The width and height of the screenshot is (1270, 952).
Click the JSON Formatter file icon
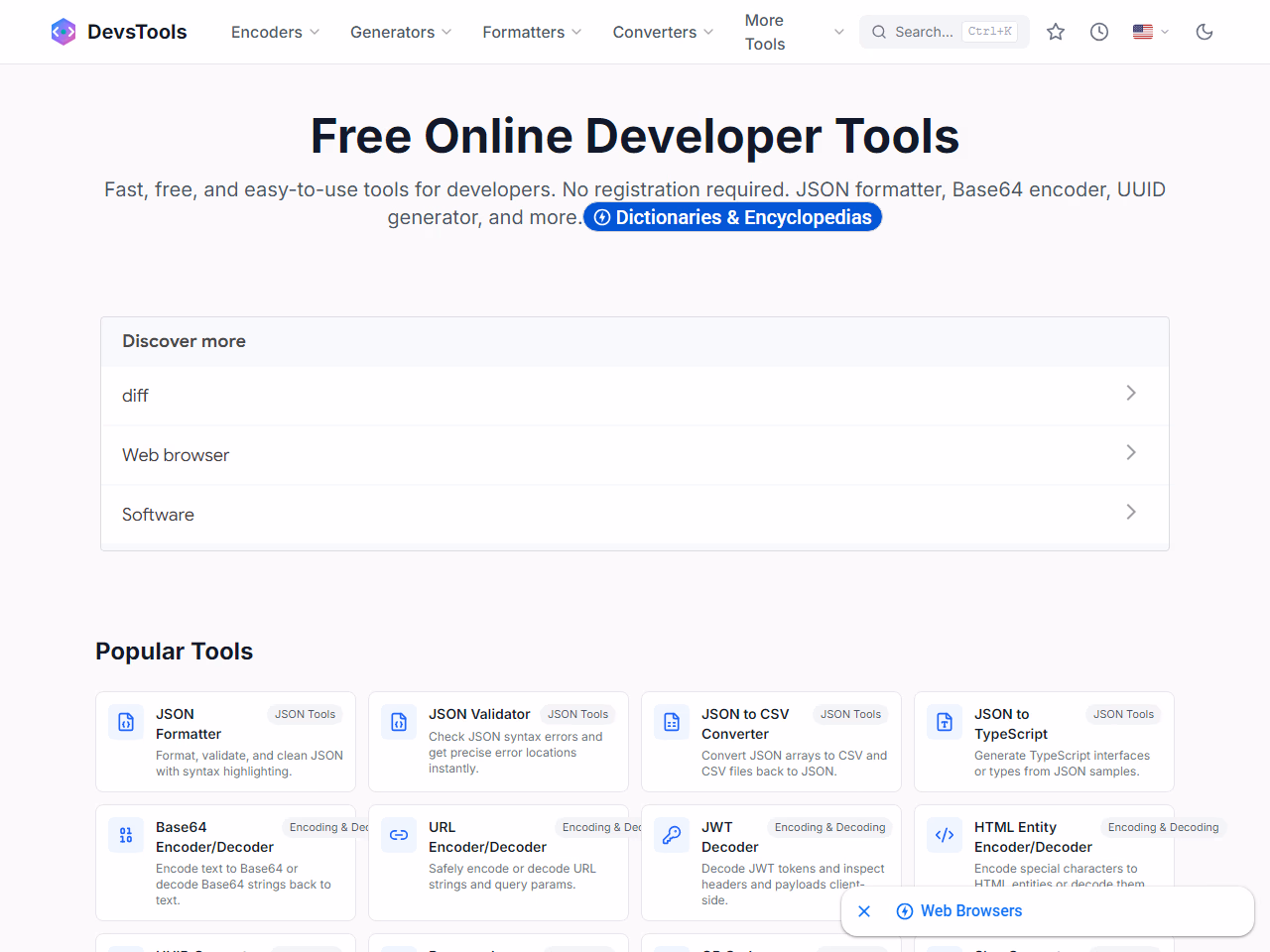tap(126, 722)
